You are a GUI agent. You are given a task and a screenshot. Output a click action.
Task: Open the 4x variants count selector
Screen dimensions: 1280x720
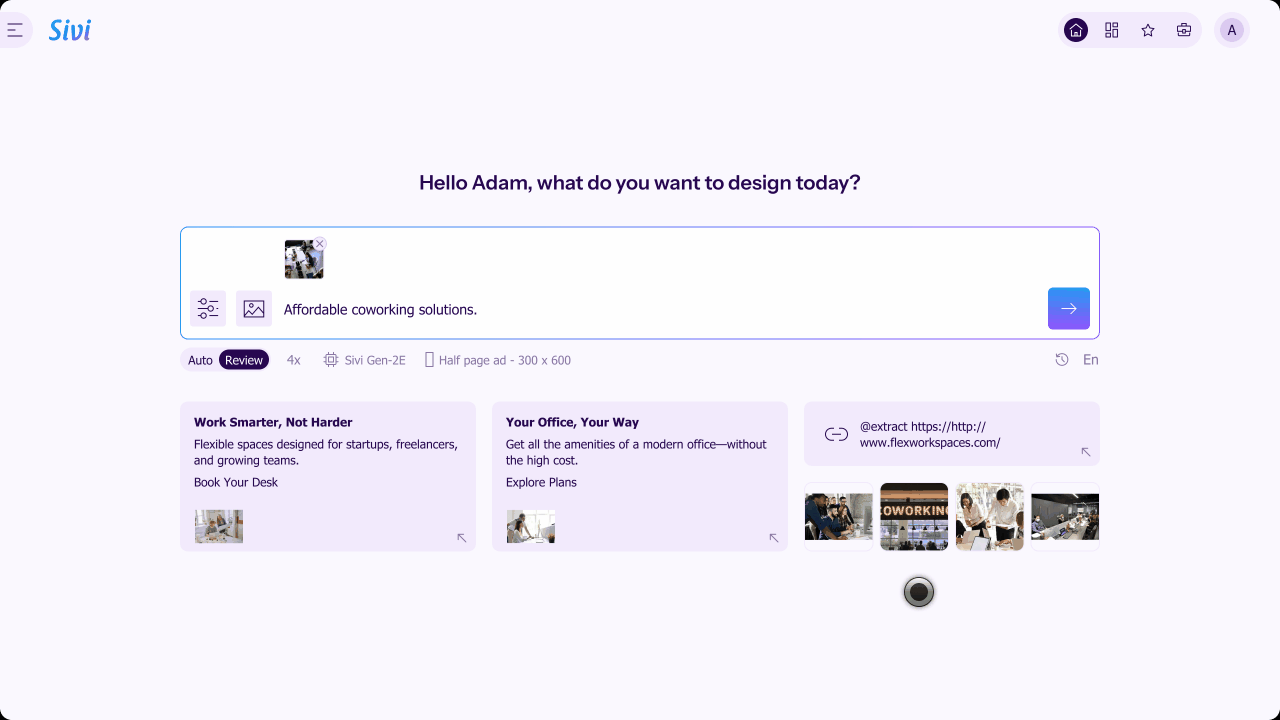(x=293, y=360)
